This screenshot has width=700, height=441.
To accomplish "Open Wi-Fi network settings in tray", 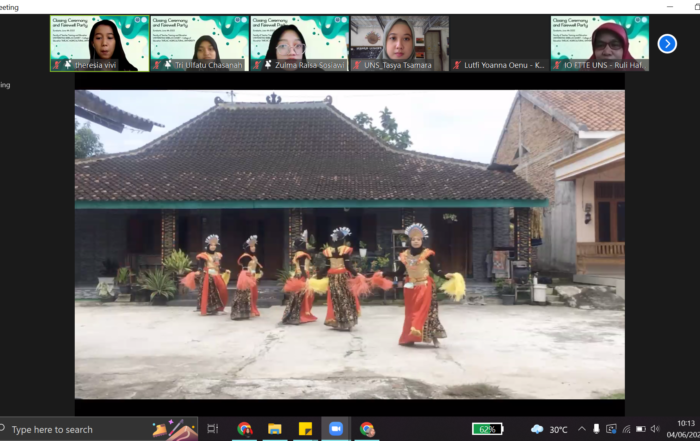I will [x=626, y=429].
